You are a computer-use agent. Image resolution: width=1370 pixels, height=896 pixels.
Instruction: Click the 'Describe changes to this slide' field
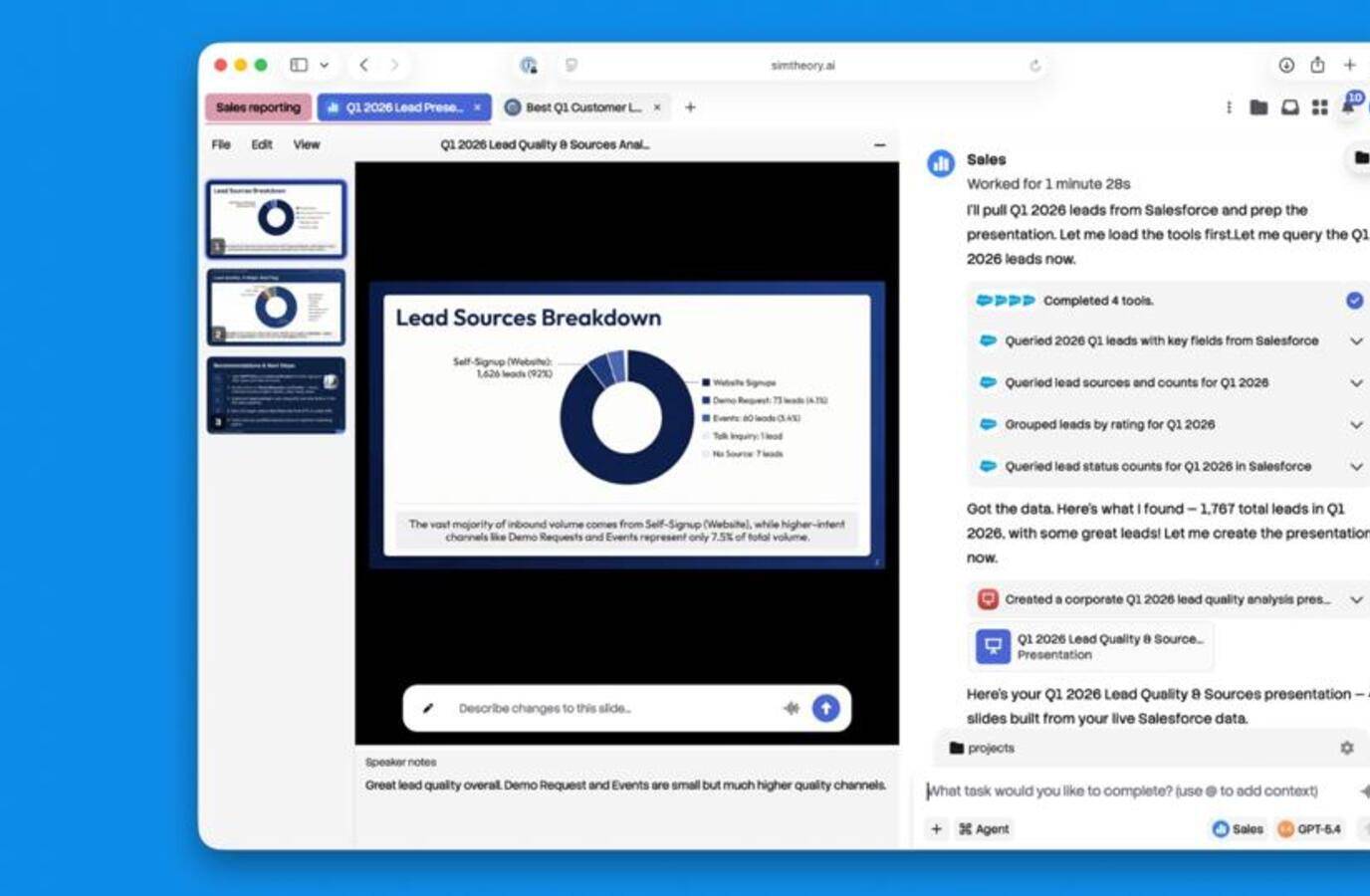[607, 709]
